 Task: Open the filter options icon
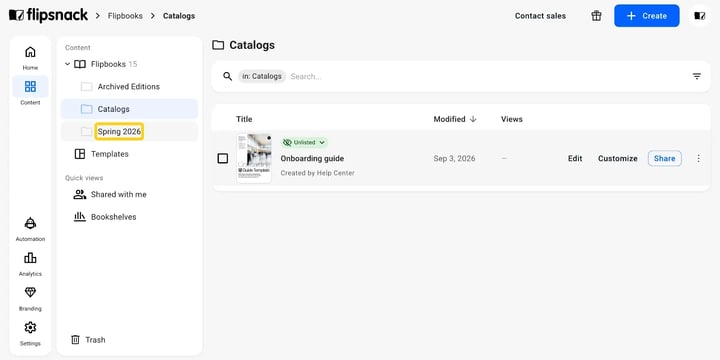click(x=697, y=76)
